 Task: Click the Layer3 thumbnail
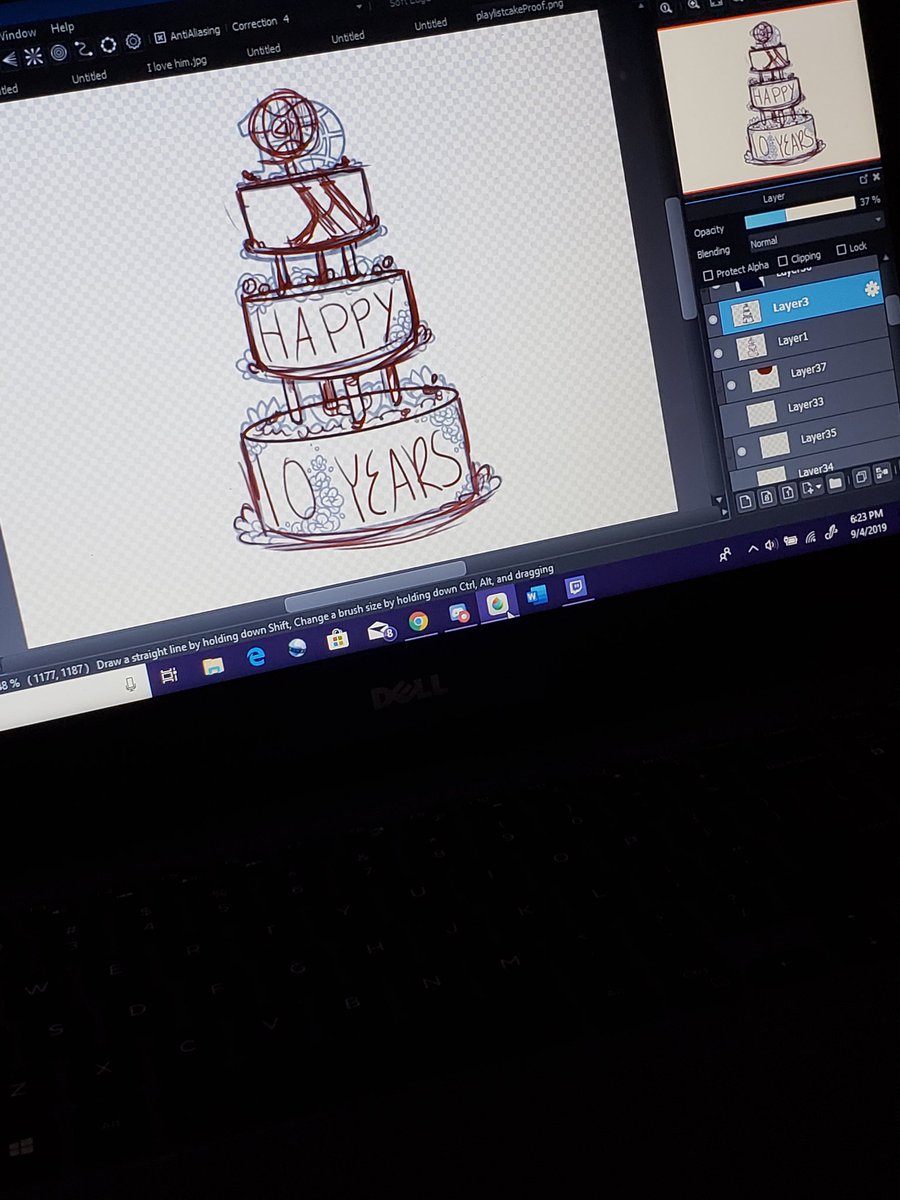[x=747, y=314]
